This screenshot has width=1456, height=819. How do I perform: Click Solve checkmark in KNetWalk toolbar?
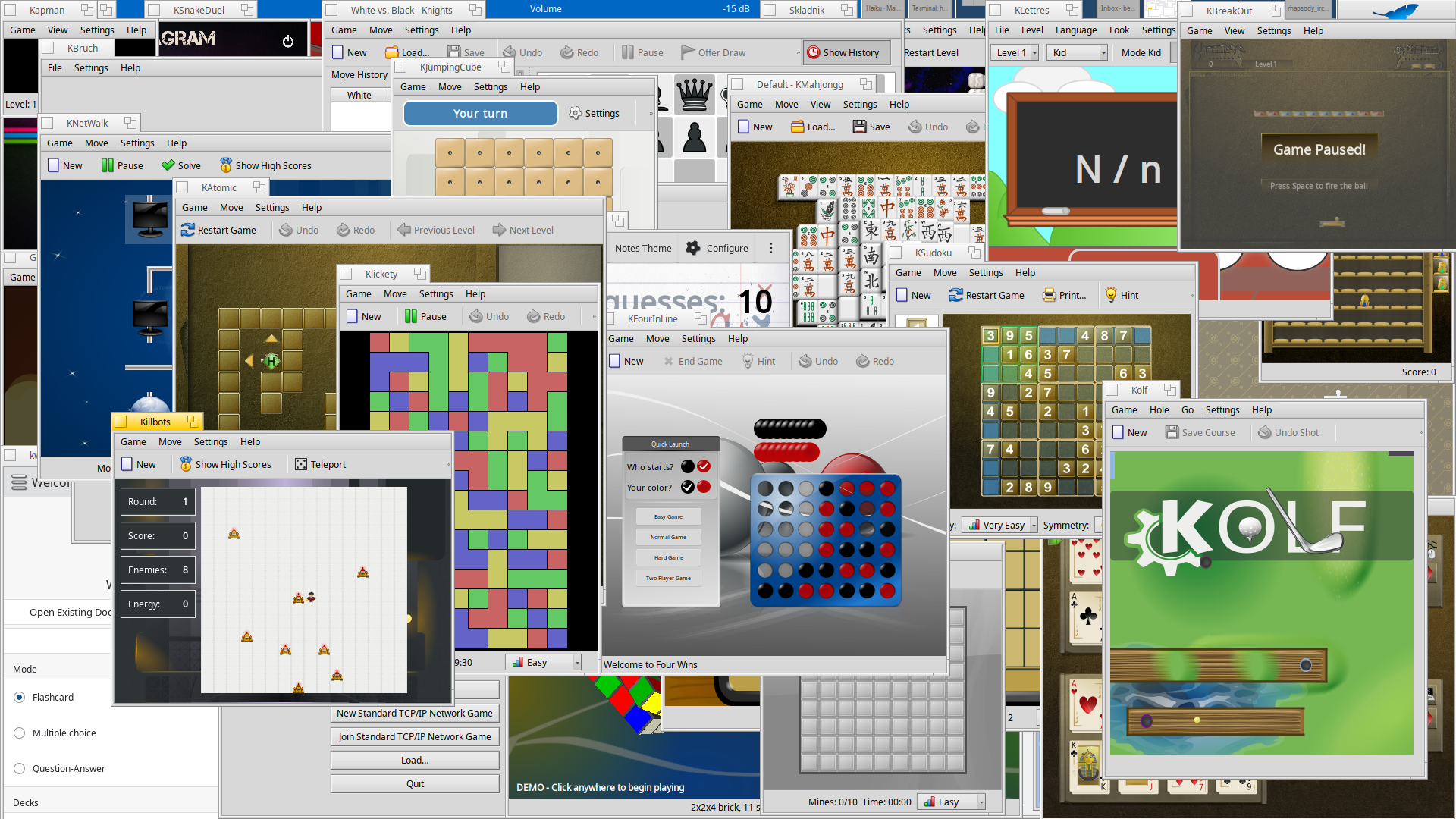[168, 165]
